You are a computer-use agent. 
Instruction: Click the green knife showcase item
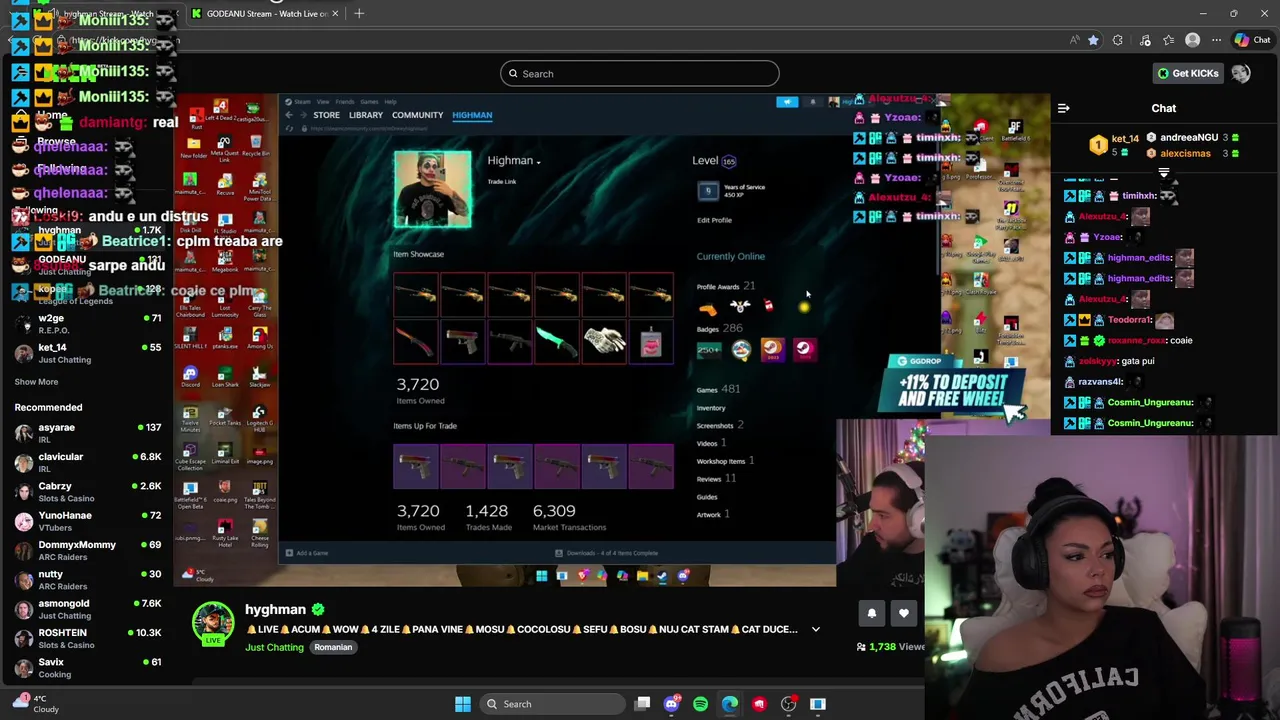557,342
